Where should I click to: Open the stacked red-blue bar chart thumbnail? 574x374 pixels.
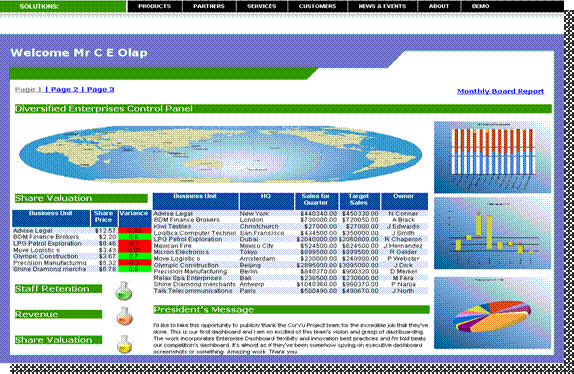[x=492, y=157]
